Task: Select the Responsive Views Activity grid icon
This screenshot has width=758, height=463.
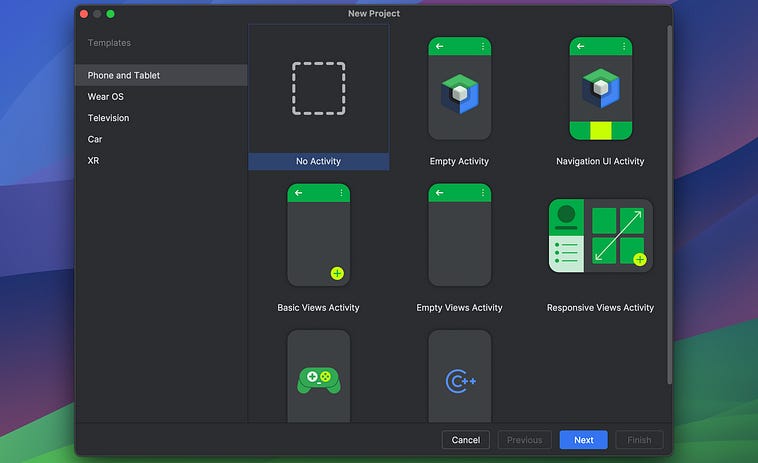Action: click(600, 235)
